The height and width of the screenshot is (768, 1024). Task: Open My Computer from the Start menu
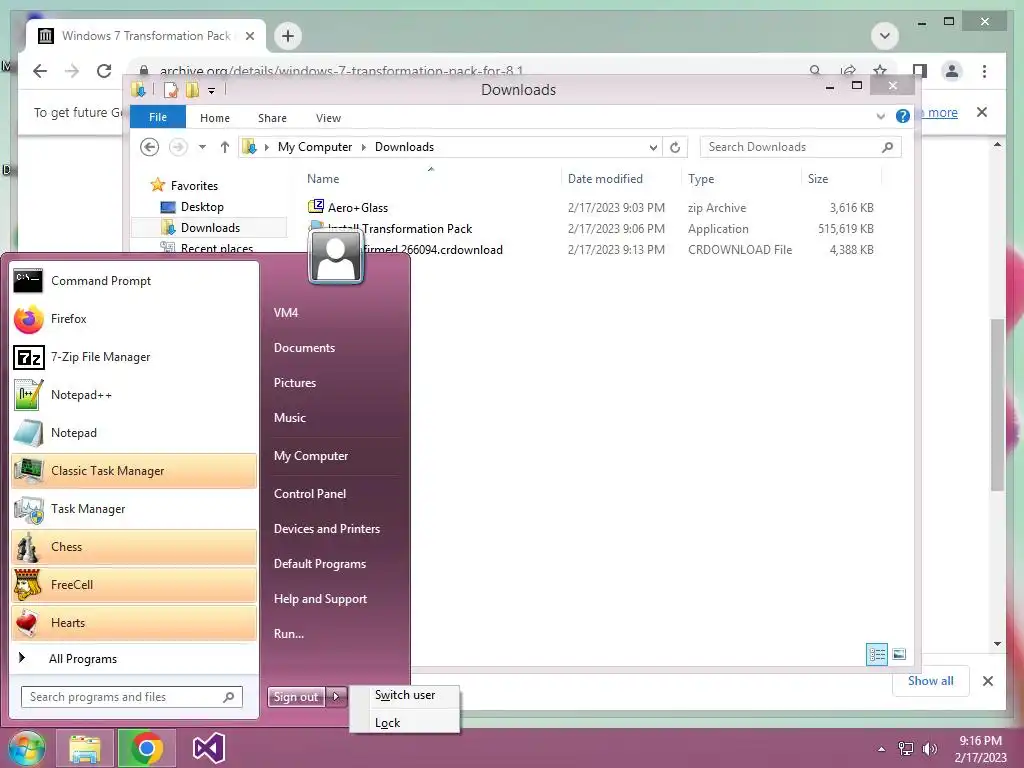(311, 456)
